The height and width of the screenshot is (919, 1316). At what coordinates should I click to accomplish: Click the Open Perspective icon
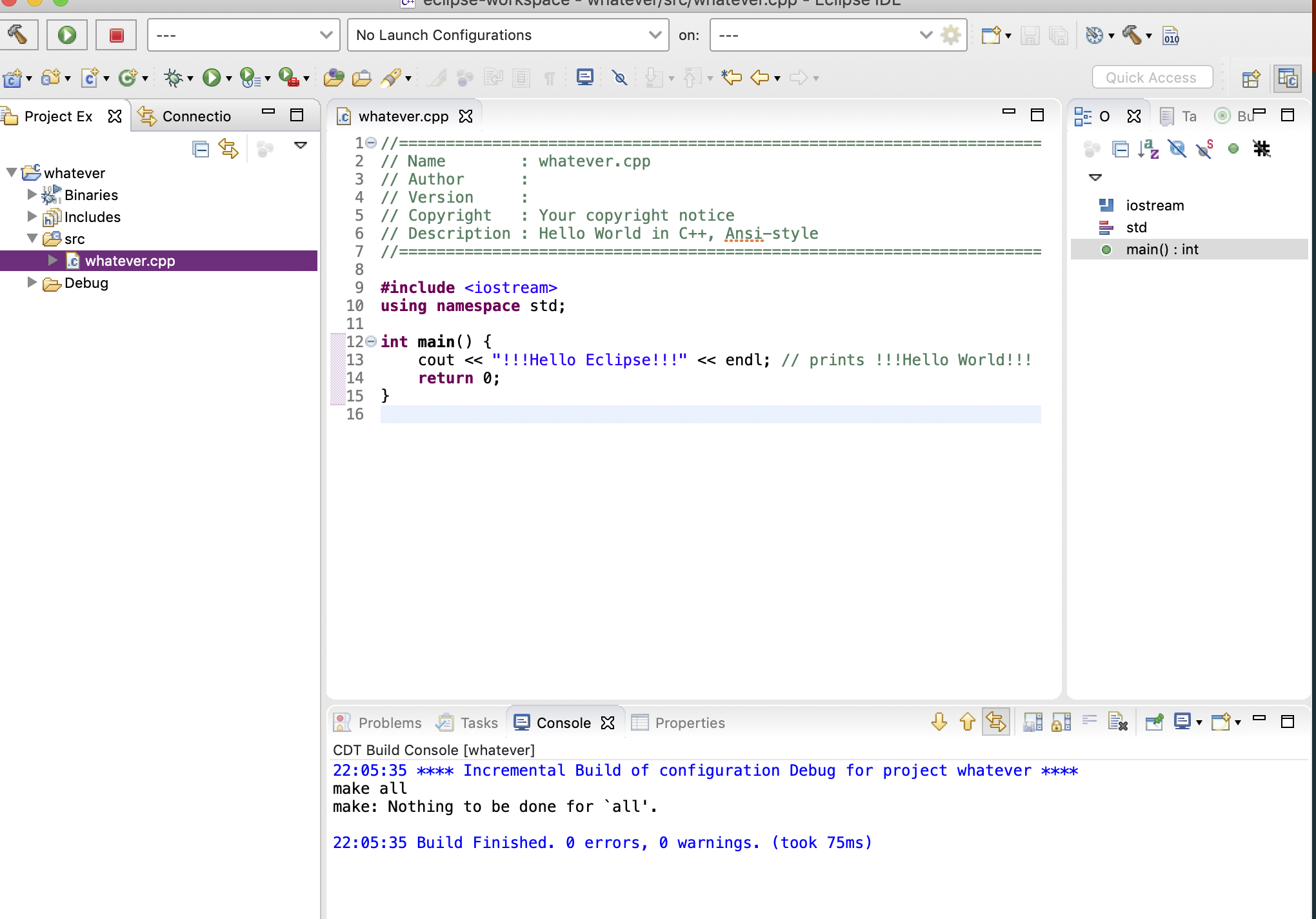point(1251,78)
